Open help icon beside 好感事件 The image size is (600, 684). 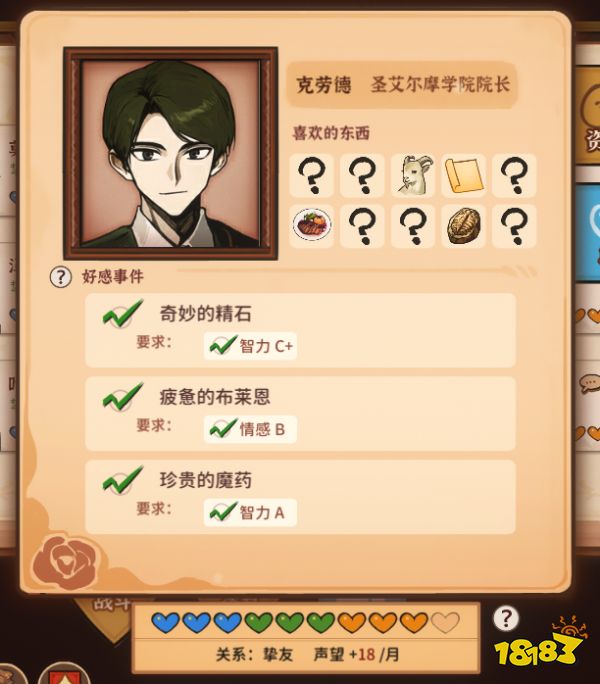(60, 277)
